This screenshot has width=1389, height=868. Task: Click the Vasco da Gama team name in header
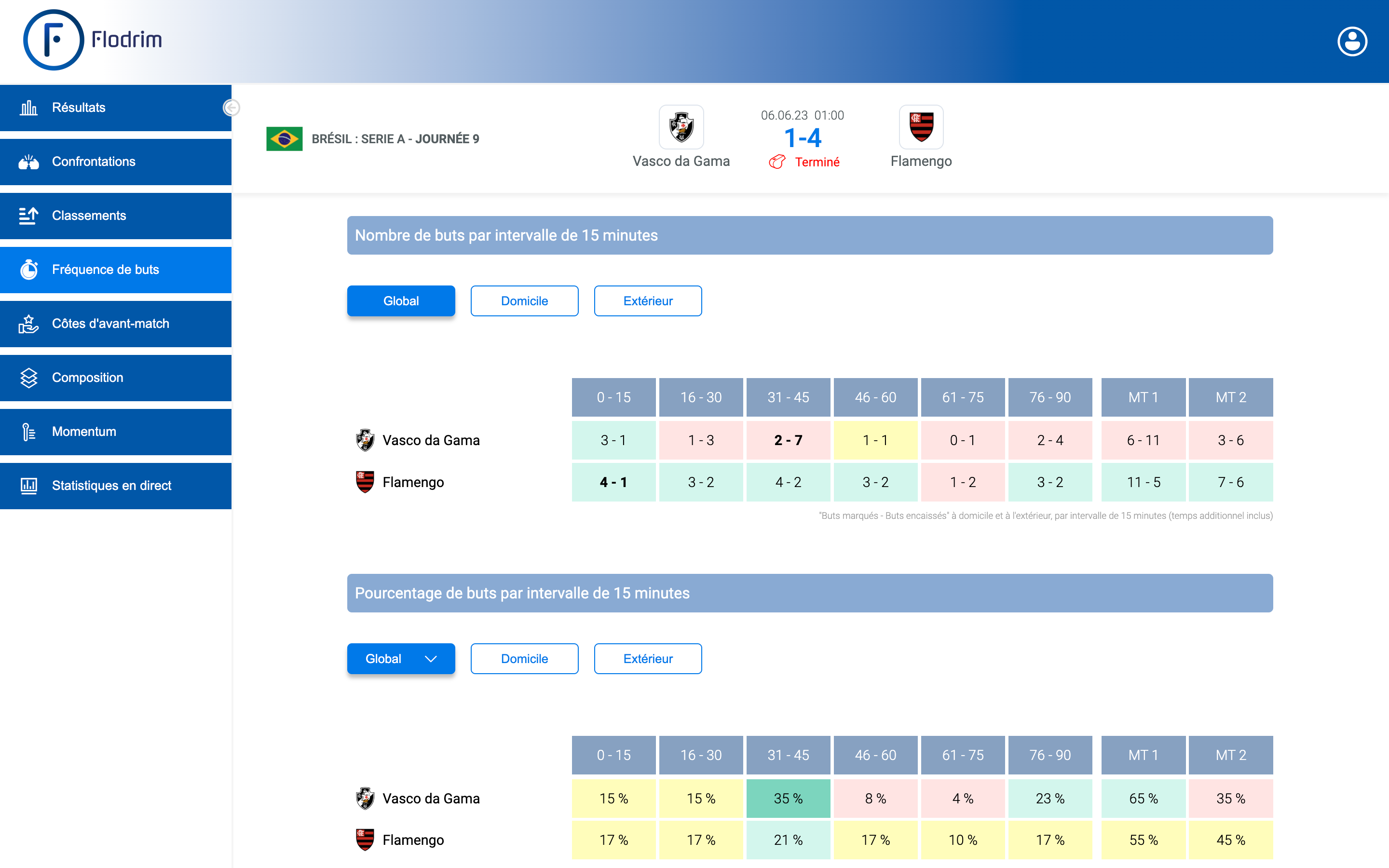click(681, 162)
